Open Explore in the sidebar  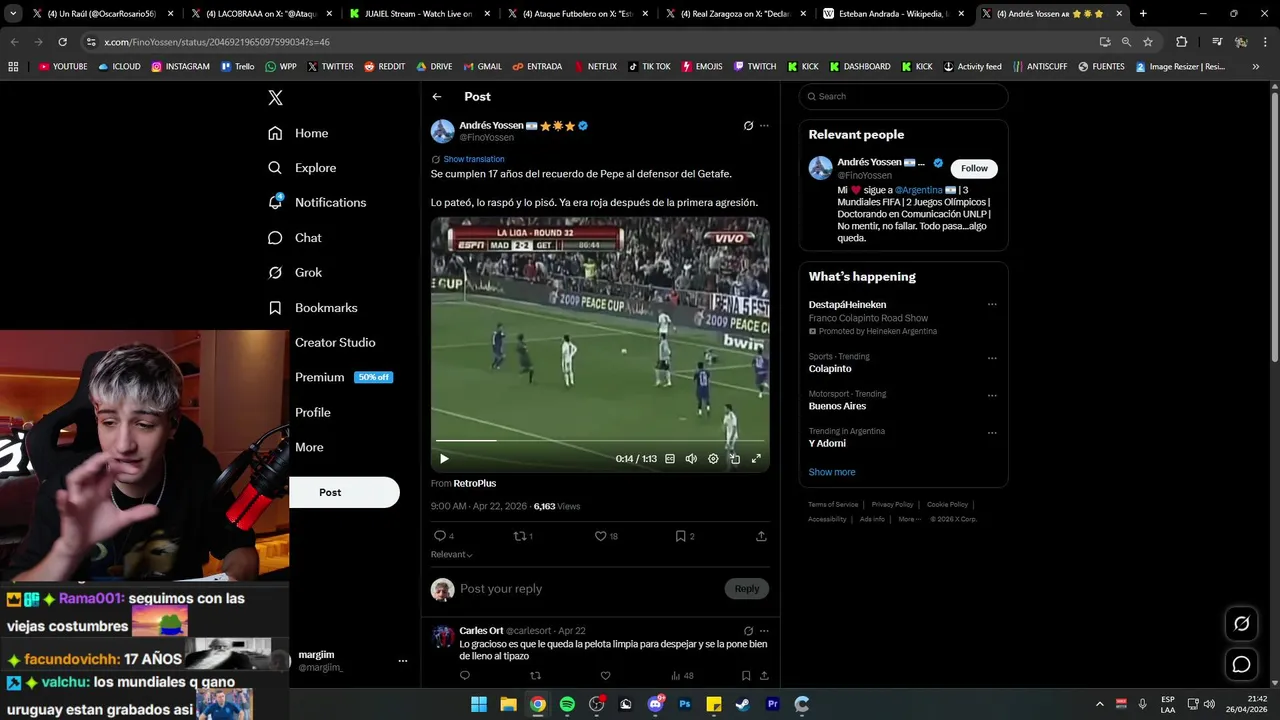pyautogui.click(x=302, y=168)
